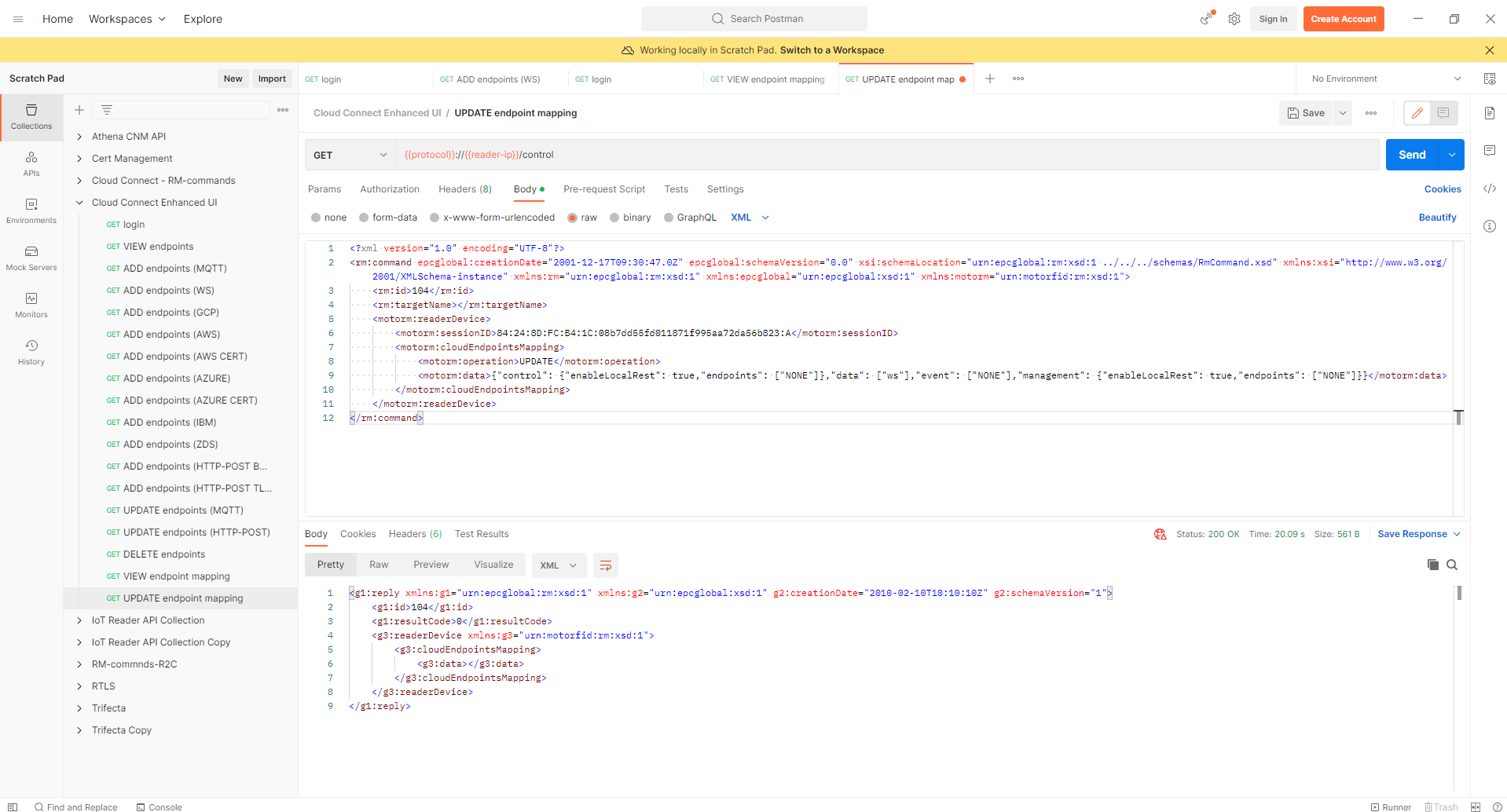Select the form-data body type
This screenshot has width=1507, height=812.
[x=364, y=218]
